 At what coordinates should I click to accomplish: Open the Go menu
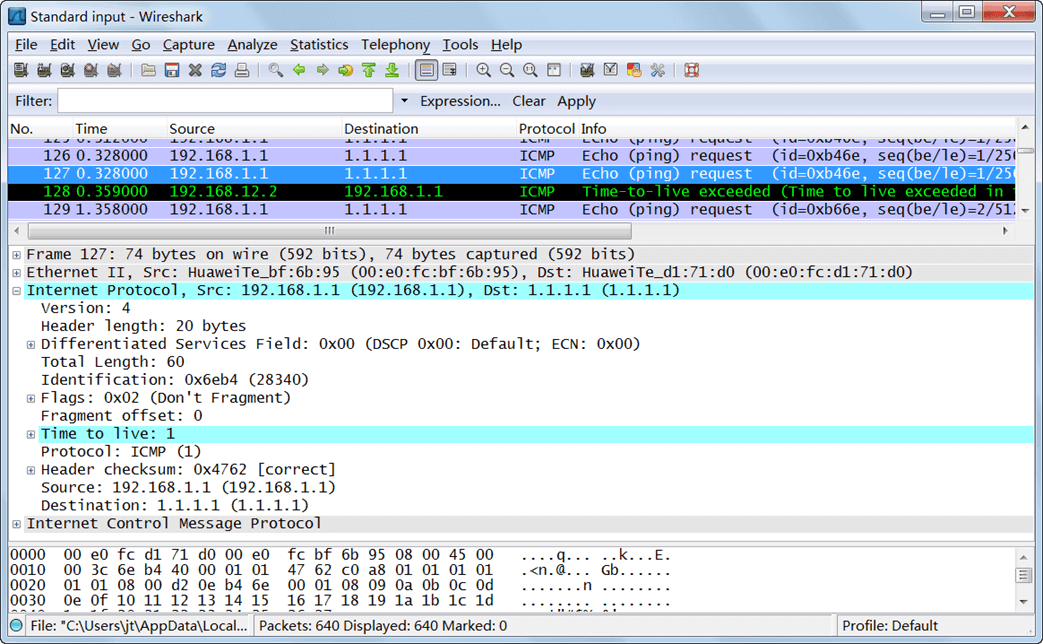pyautogui.click(x=140, y=45)
